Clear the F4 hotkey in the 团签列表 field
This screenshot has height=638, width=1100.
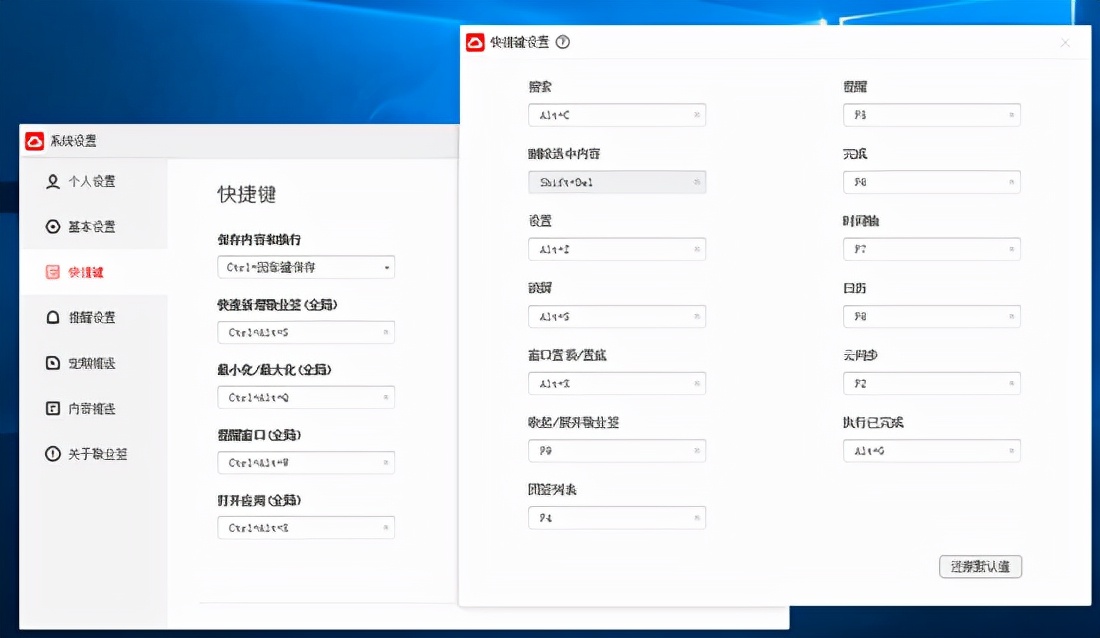pos(695,518)
